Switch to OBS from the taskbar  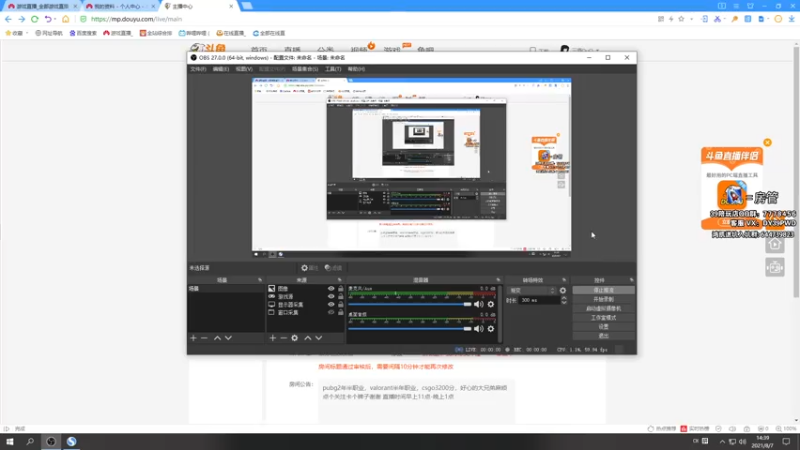51,441
